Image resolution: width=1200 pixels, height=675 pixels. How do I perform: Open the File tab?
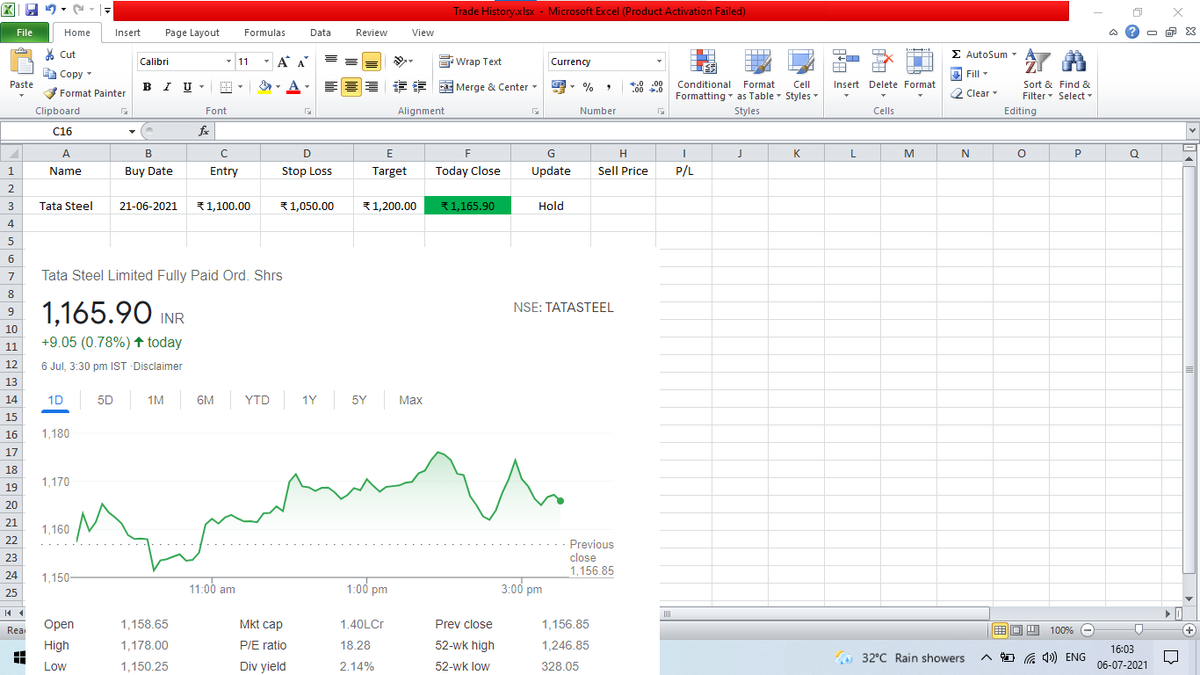click(x=23, y=33)
